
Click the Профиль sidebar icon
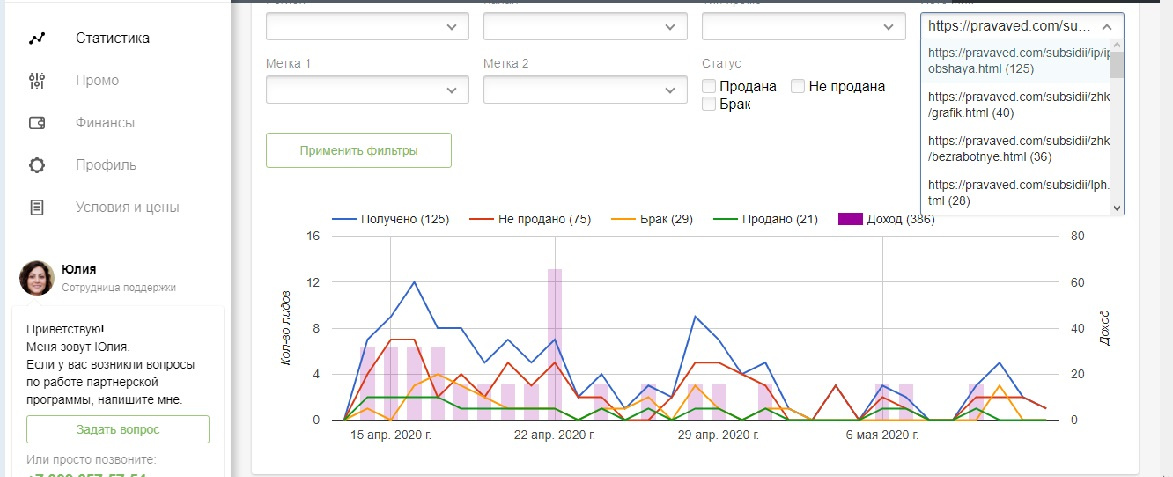(37, 165)
